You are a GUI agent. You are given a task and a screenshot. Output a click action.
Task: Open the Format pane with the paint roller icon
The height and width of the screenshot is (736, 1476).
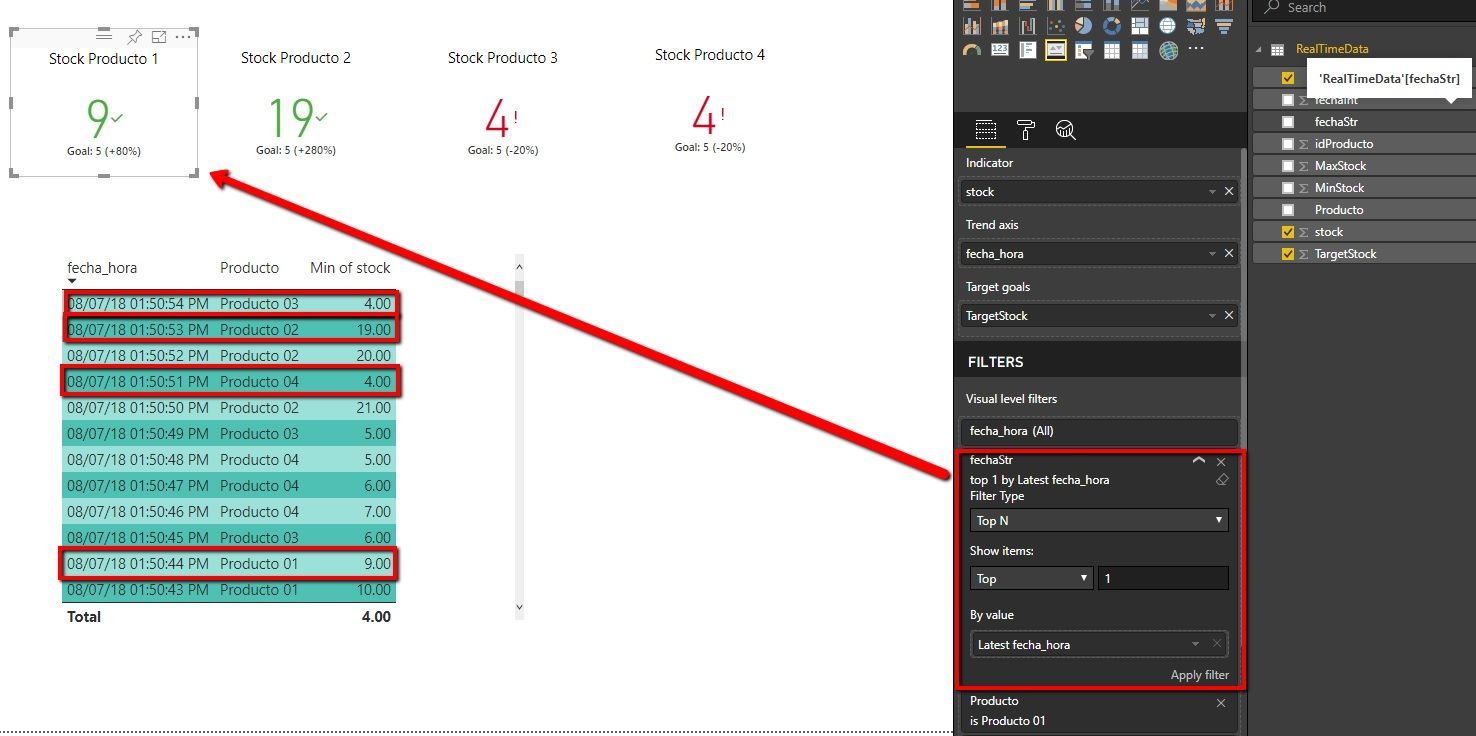click(x=1026, y=130)
